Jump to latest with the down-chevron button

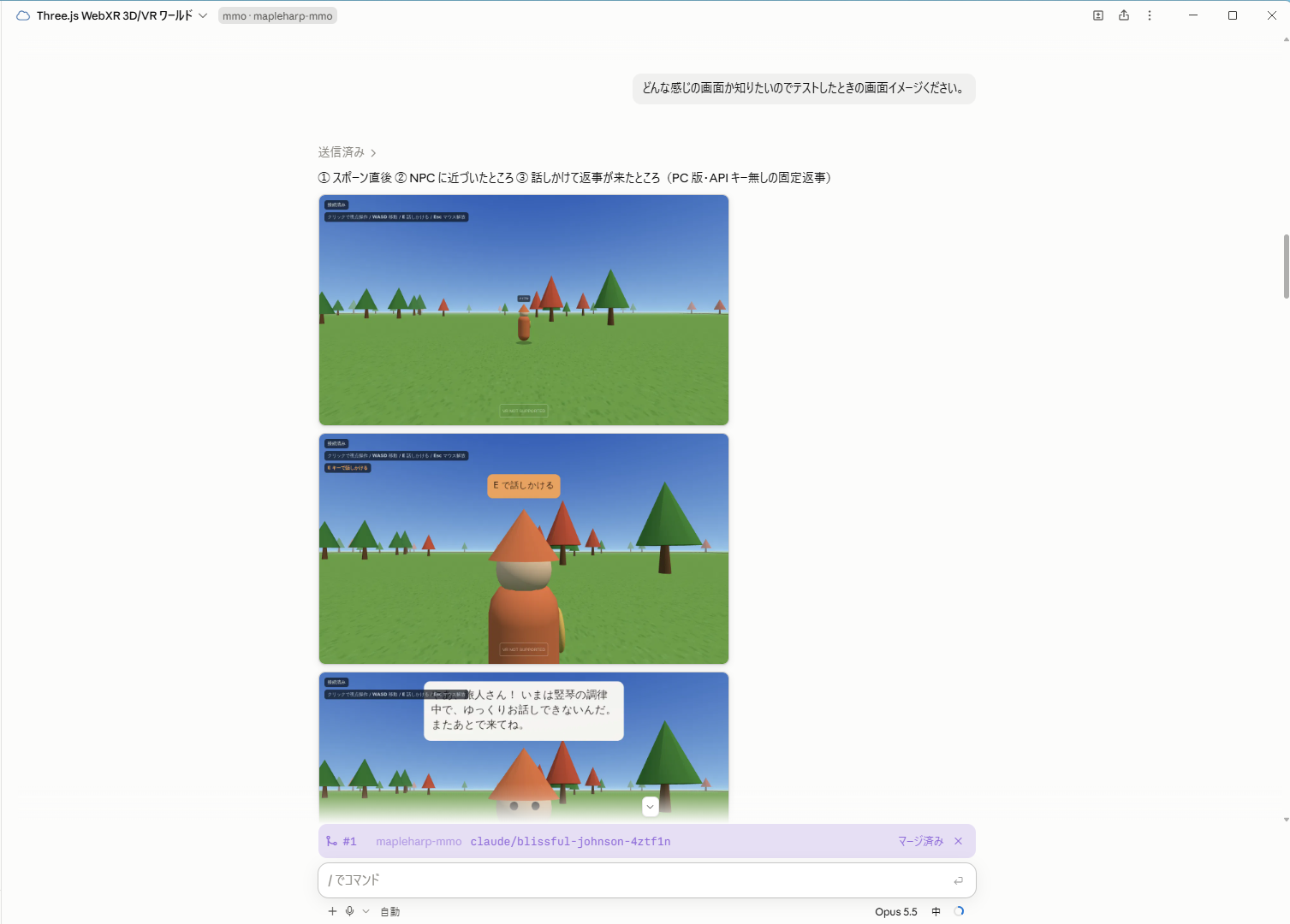point(650,806)
